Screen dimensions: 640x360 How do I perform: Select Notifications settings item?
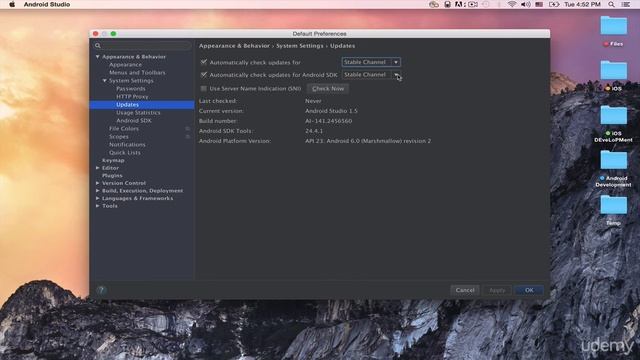click(x=127, y=144)
